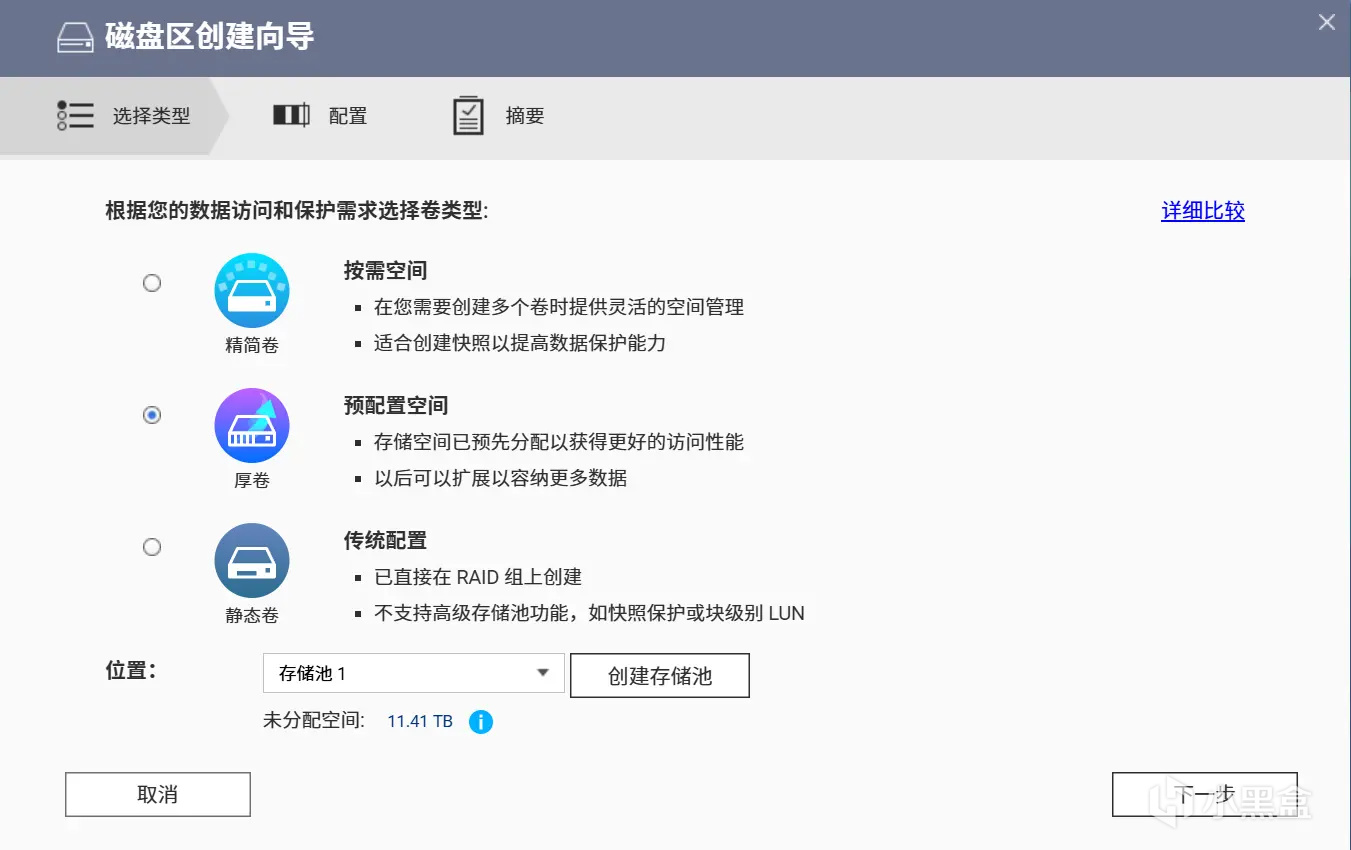The height and width of the screenshot is (850, 1351).
Task: Choose the 预配置空间 radio button
Action: tap(152, 415)
